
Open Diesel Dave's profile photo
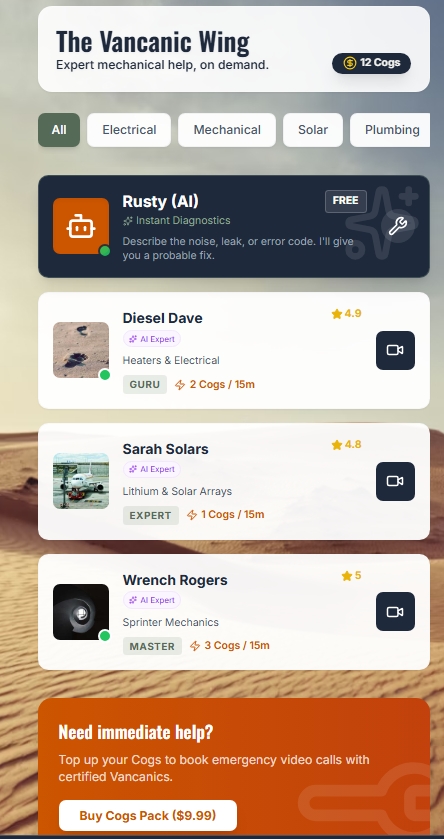click(81, 350)
